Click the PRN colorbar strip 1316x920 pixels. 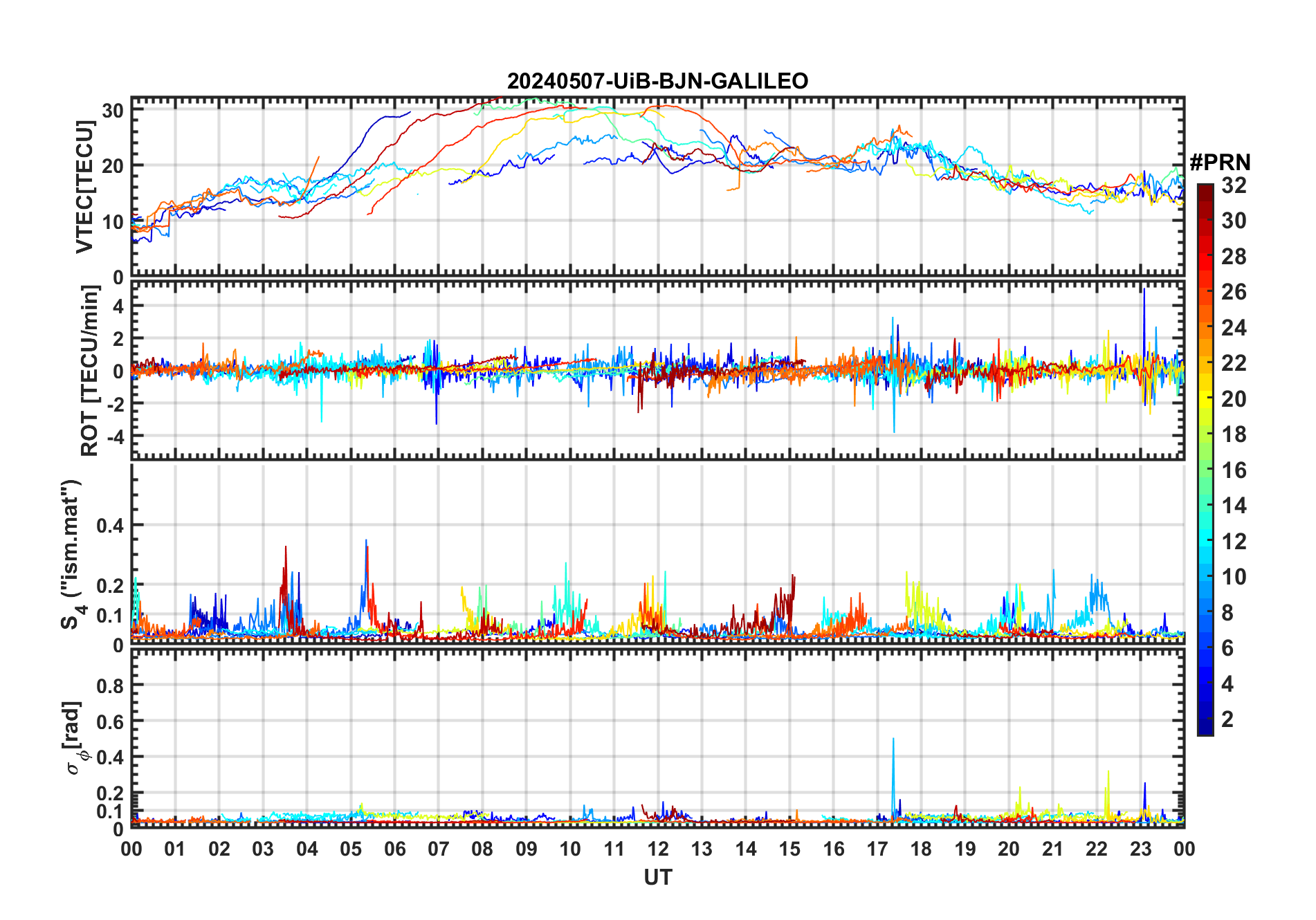[x=1205, y=459]
